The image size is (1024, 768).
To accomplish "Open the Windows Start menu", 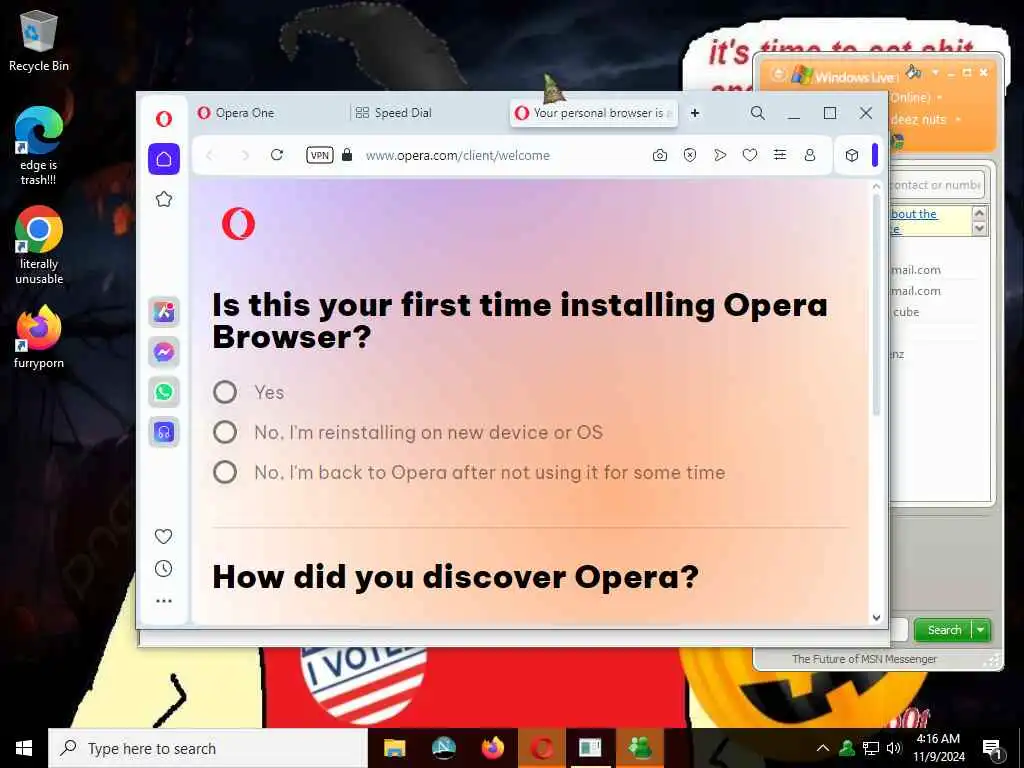I will point(24,748).
